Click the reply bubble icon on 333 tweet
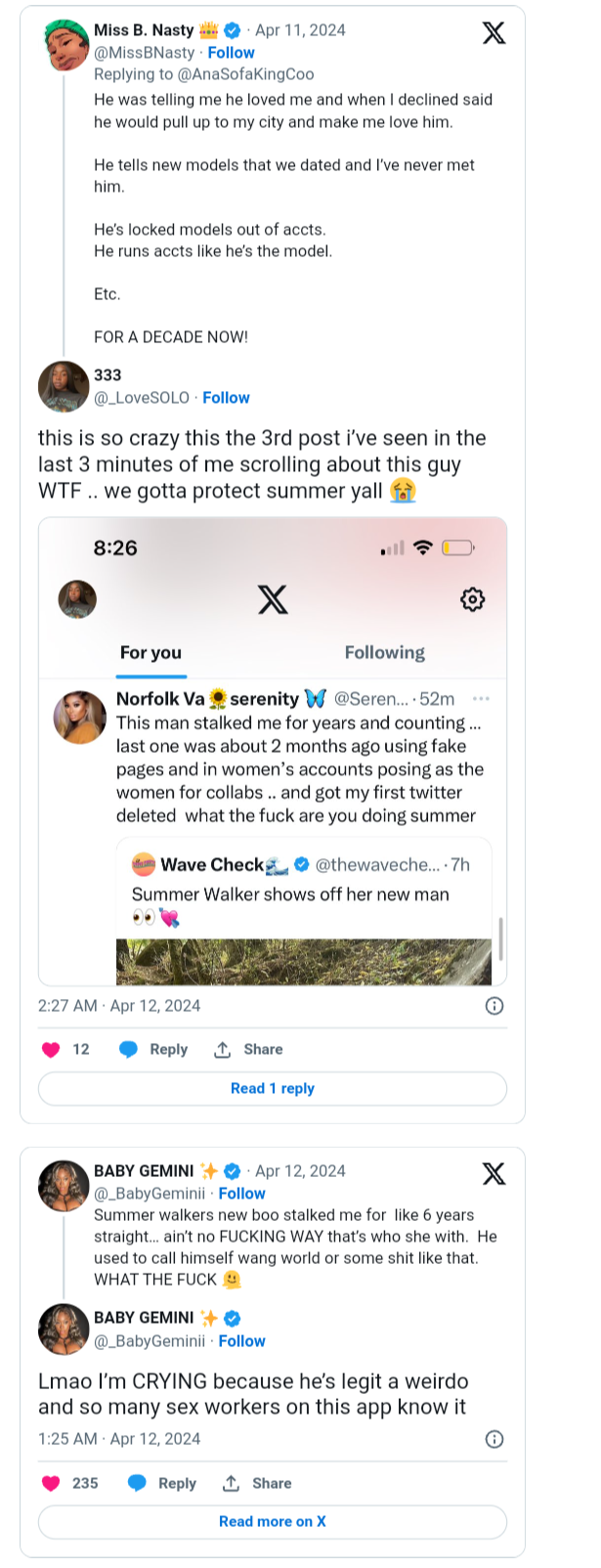The width and height of the screenshot is (601, 1568). [128, 1050]
